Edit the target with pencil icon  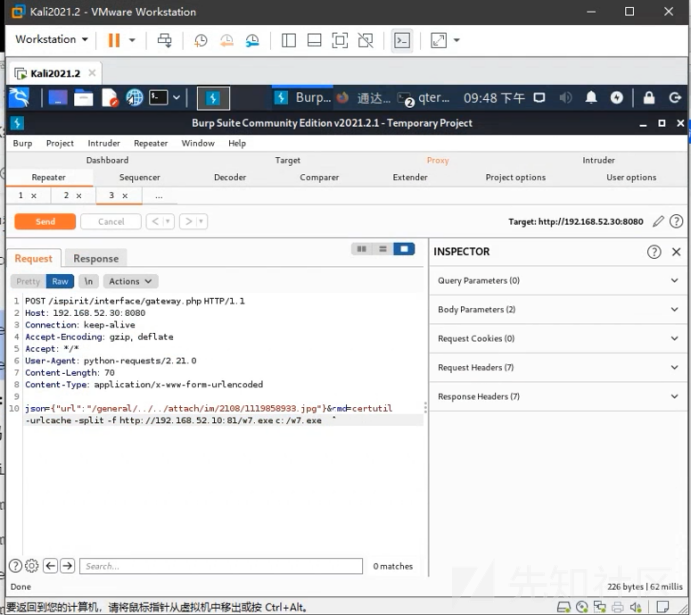click(658, 221)
